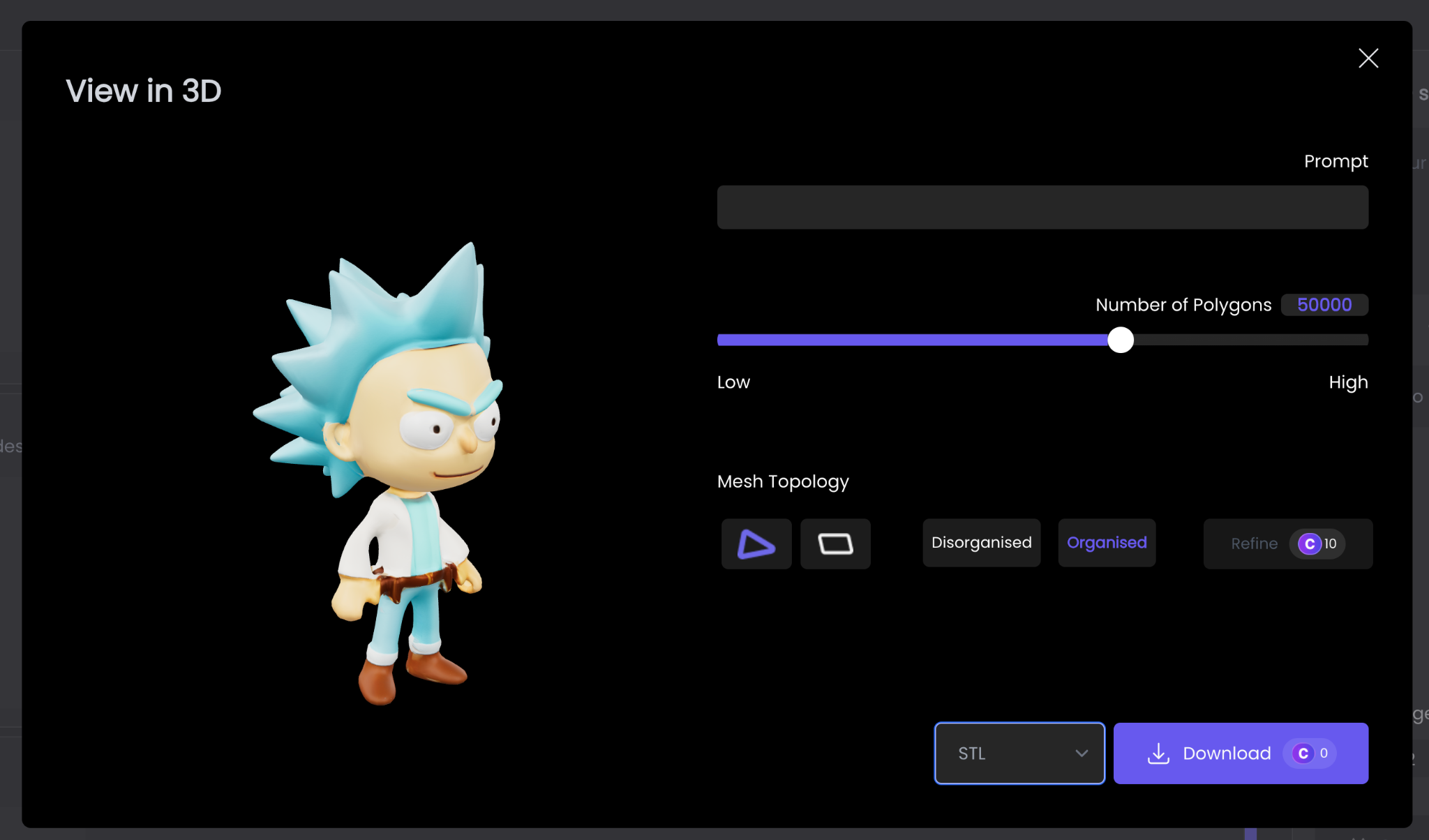The height and width of the screenshot is (840, 1429).
Task: Click the 50000 polygon count value
Action: pos(1324,305)
